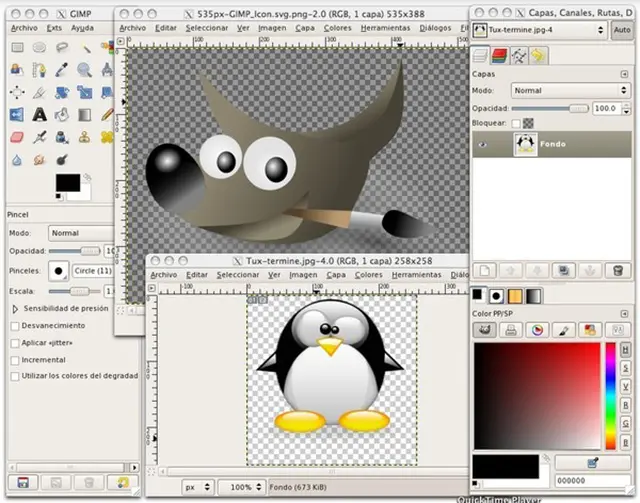The height and width of the screenshot is (503, 640).
Task: Click the Auto button in layers dock
Action: (620, 30)
